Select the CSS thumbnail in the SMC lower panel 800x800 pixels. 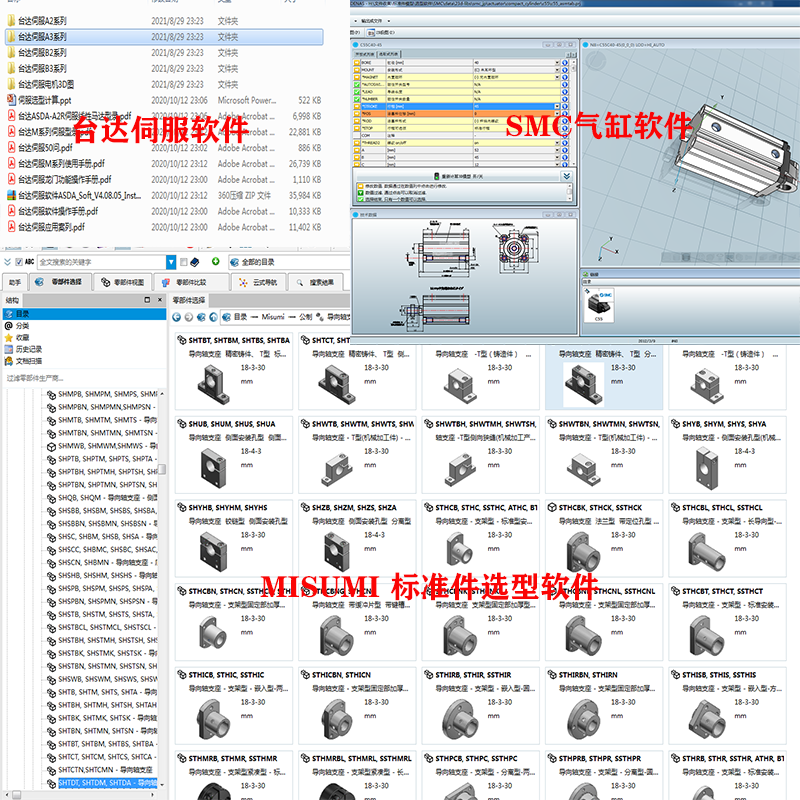point(599,305)
